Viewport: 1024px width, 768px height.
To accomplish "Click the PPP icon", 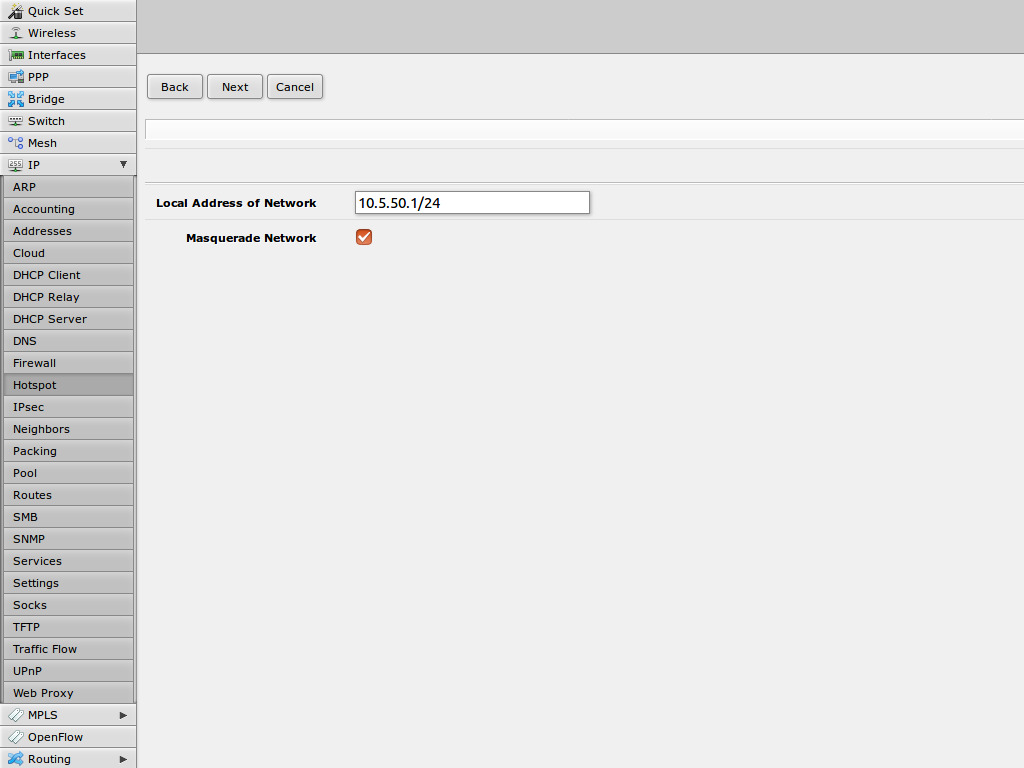I will (x=16, y=77).
